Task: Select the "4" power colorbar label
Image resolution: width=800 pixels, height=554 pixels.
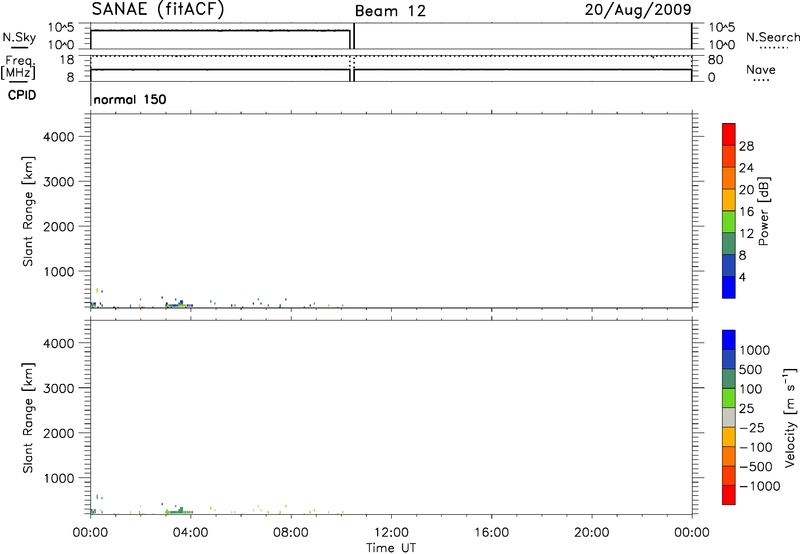Action: tap(742, 277)
